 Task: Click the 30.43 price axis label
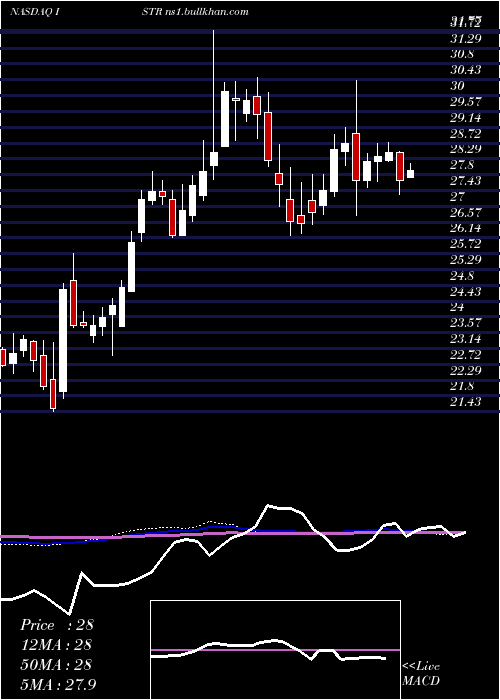(x=466, y=70)
